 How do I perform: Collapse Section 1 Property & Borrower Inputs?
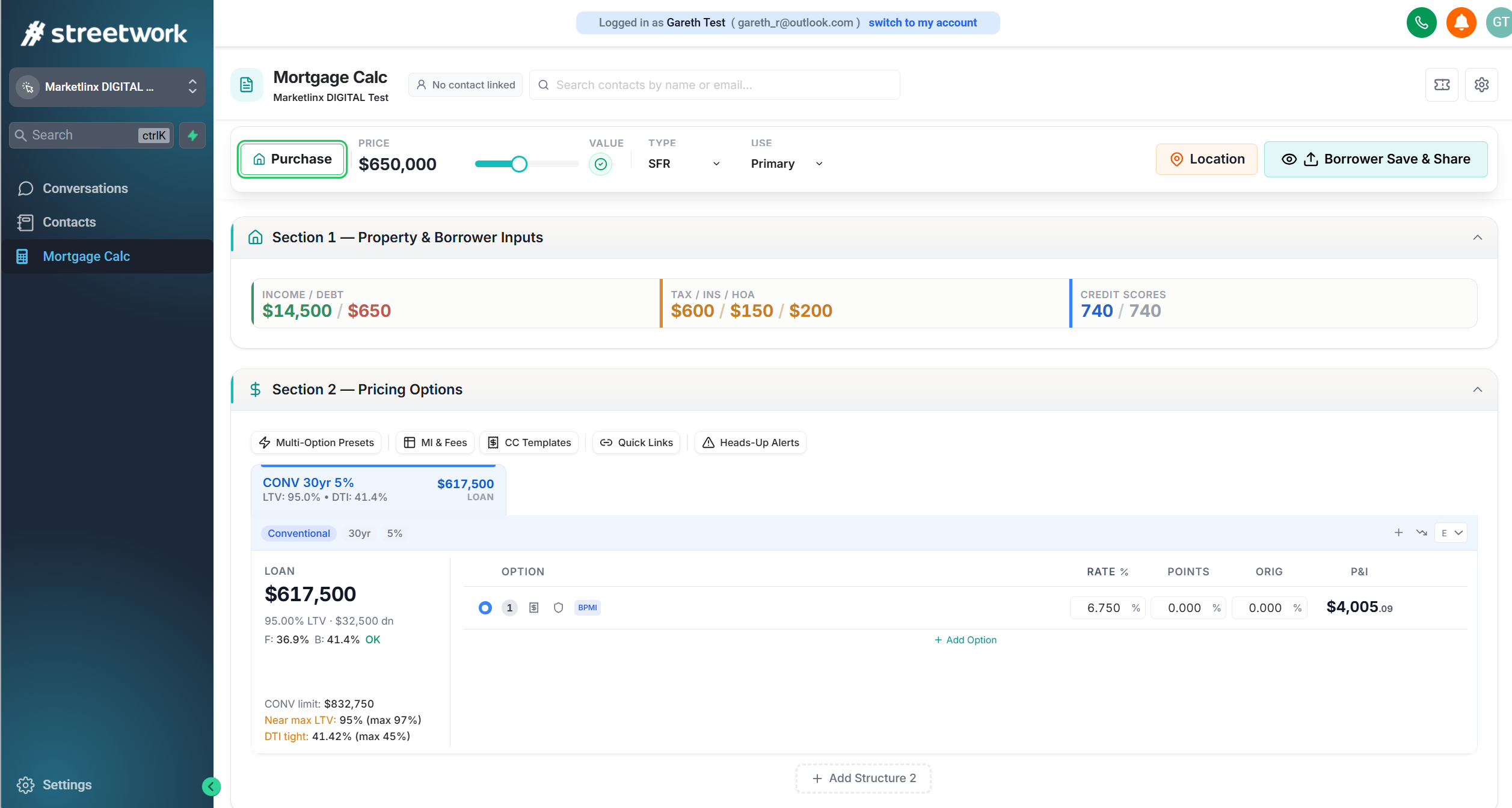pos(1477,237)
